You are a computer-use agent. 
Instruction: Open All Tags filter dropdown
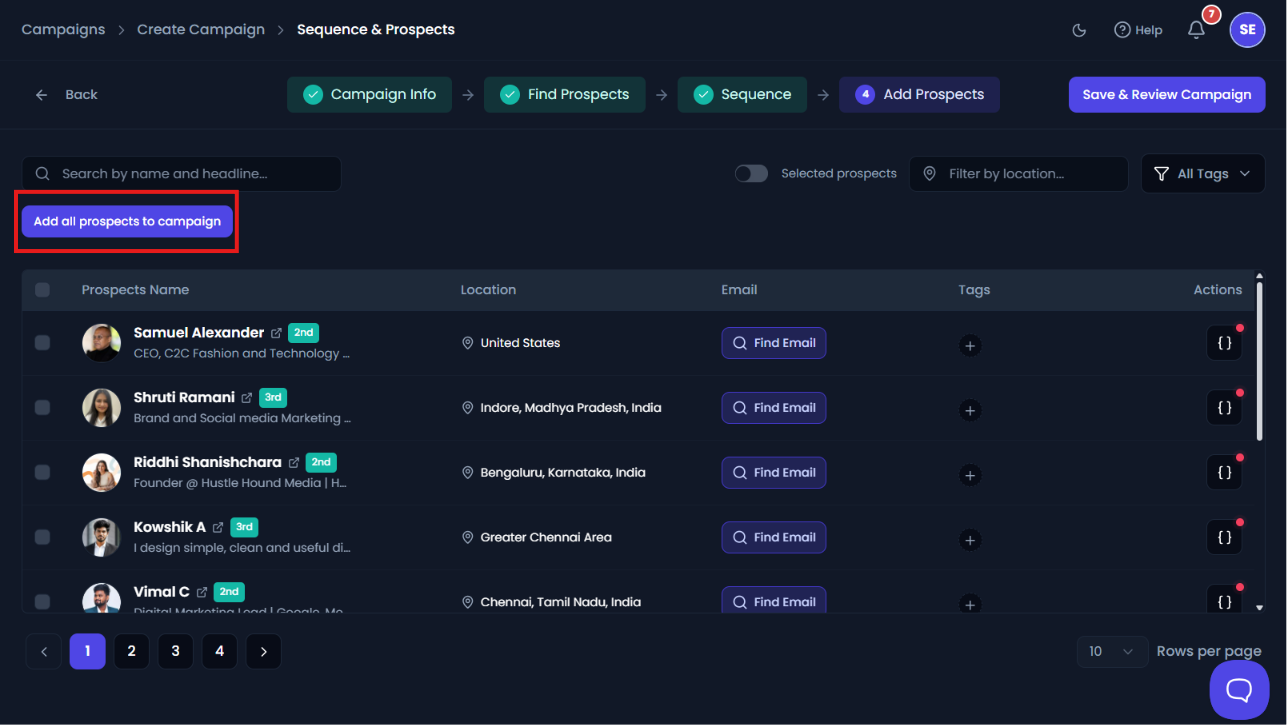pos(1202,173)
